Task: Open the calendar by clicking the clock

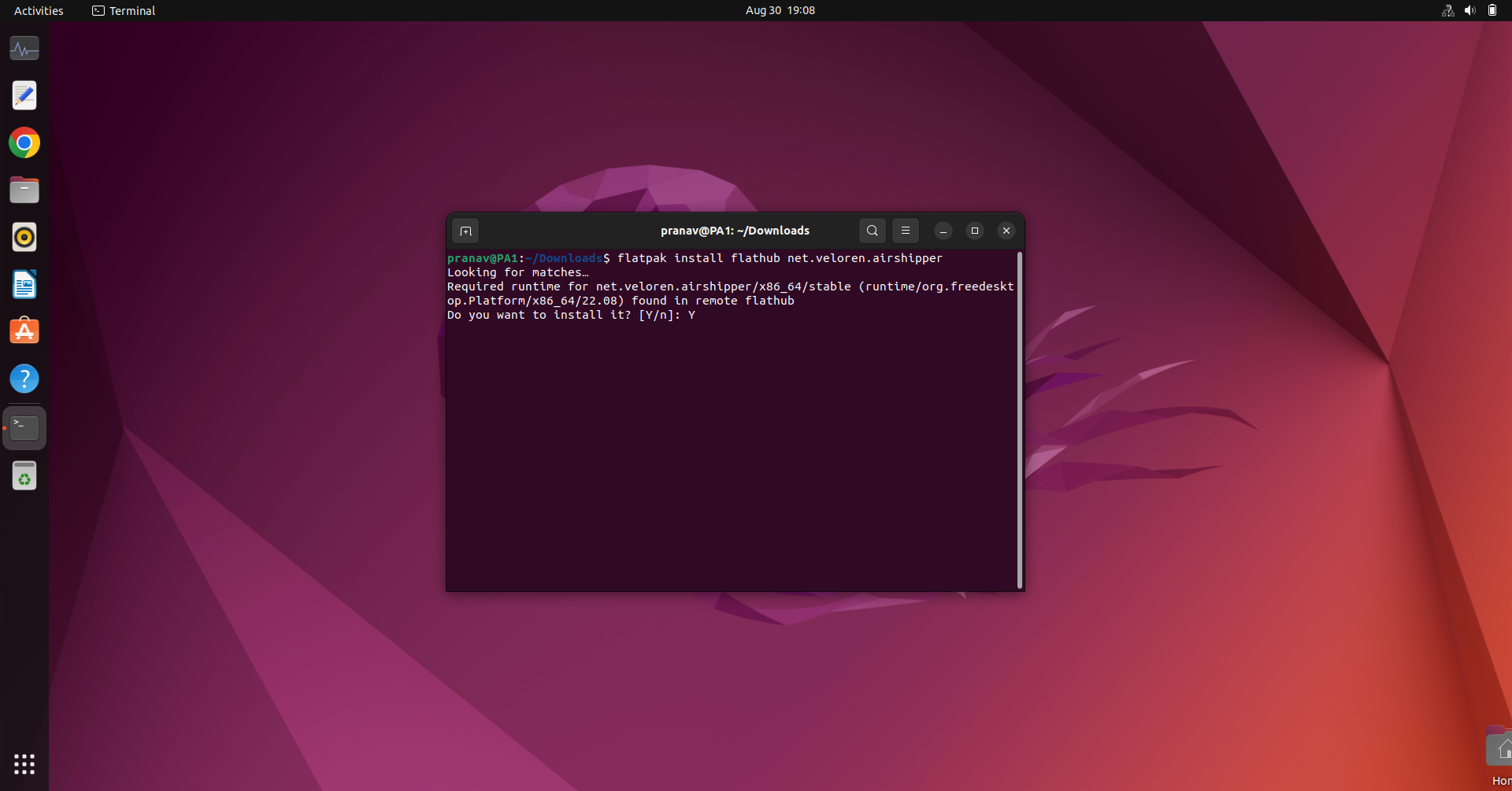Action: 779,10
